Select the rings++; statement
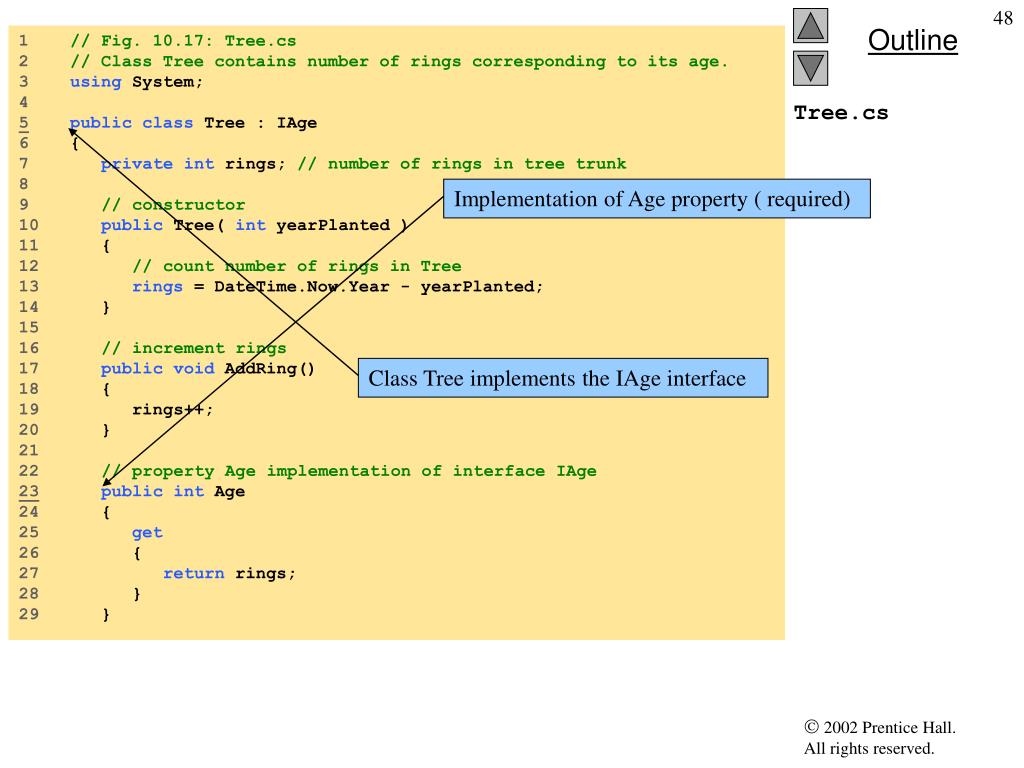The image size is (1024, 768). (x=172, y=409)
